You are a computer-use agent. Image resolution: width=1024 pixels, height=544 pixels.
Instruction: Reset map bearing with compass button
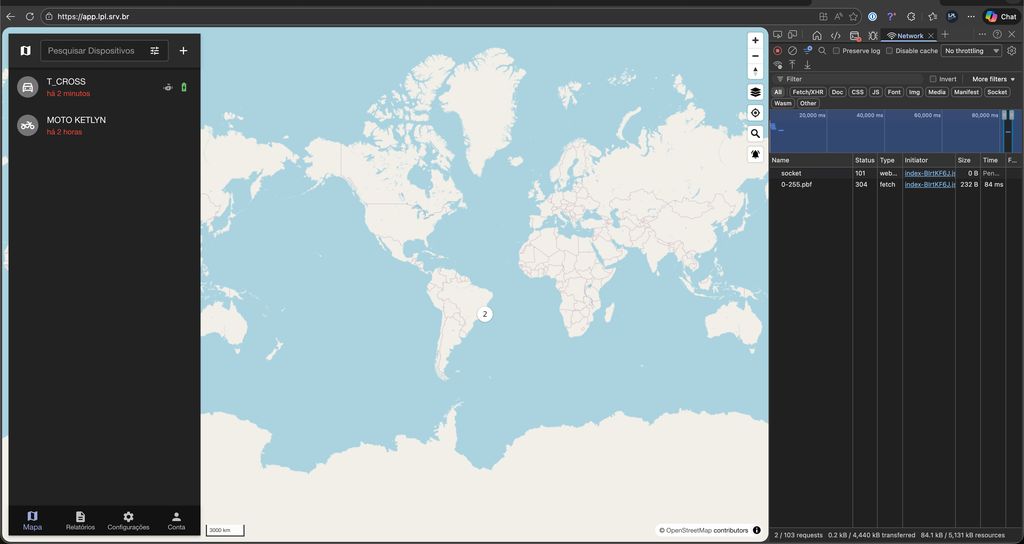(755, 71)
